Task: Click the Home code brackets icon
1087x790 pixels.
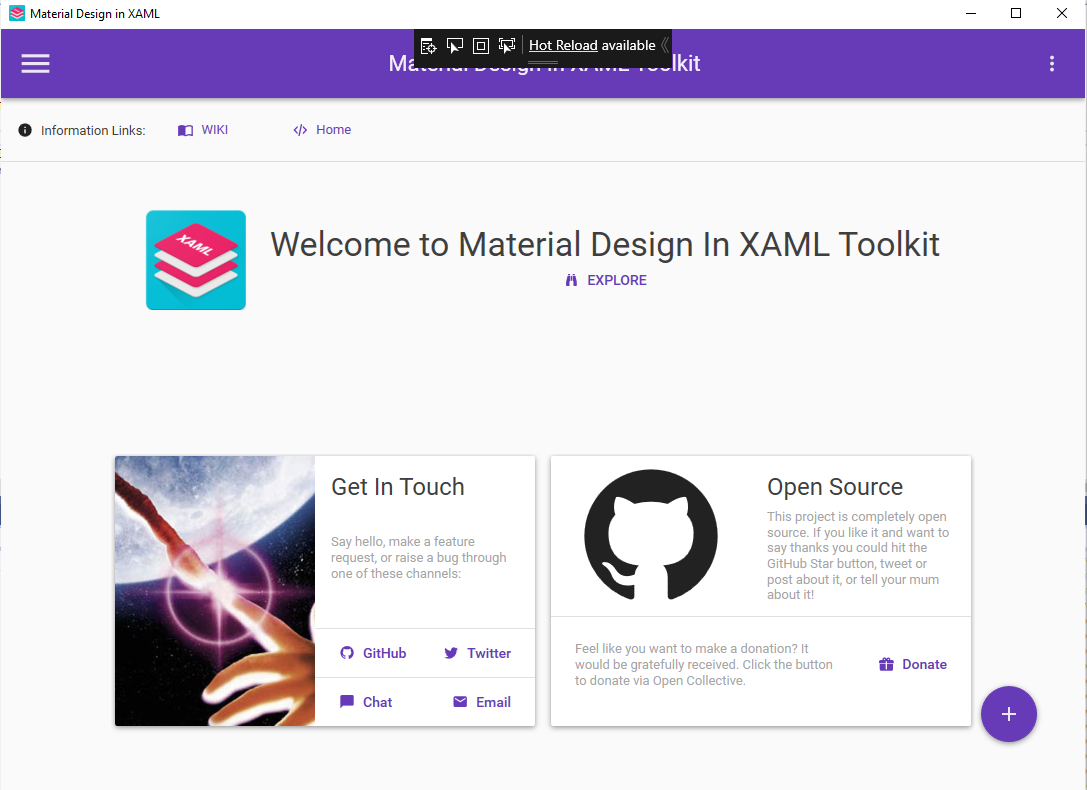Action: (300, 130)
